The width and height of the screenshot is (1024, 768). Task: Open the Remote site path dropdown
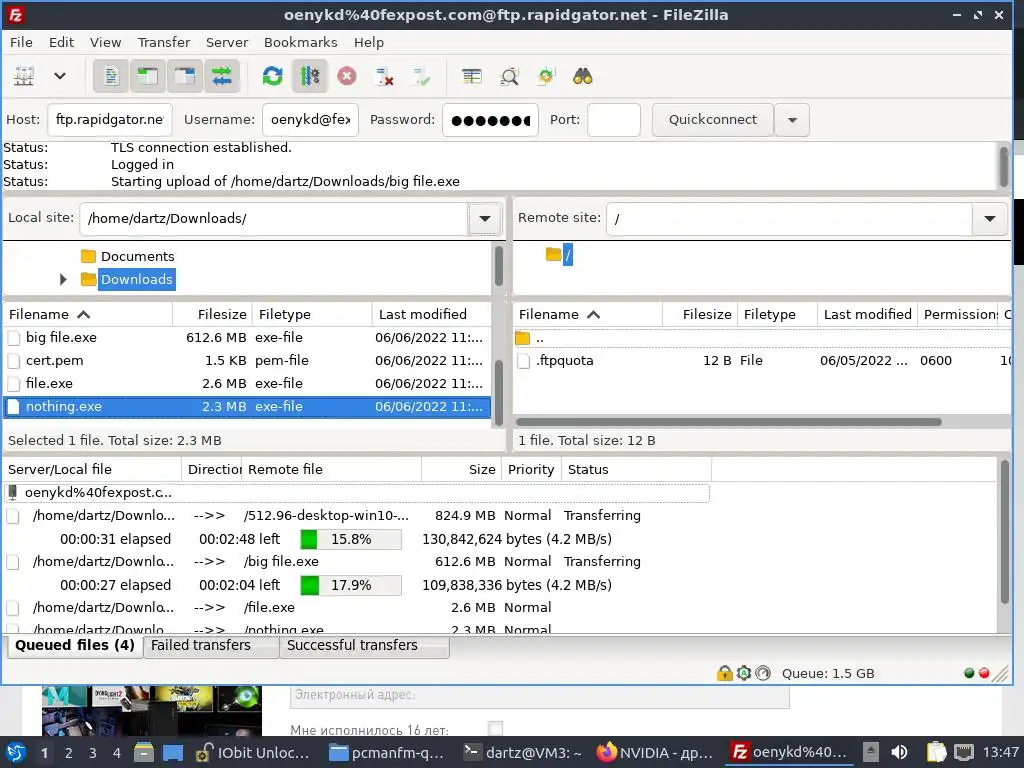click(989, 218)
